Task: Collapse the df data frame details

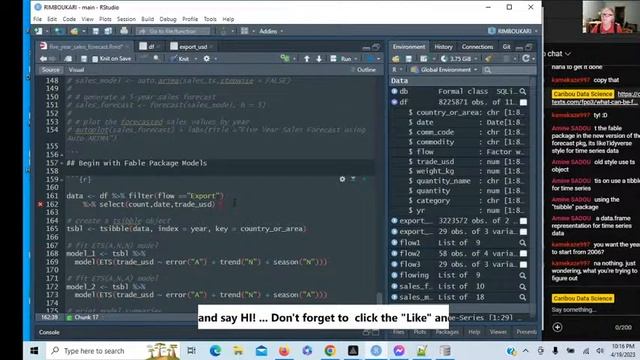Action: [x=394, y=102]
